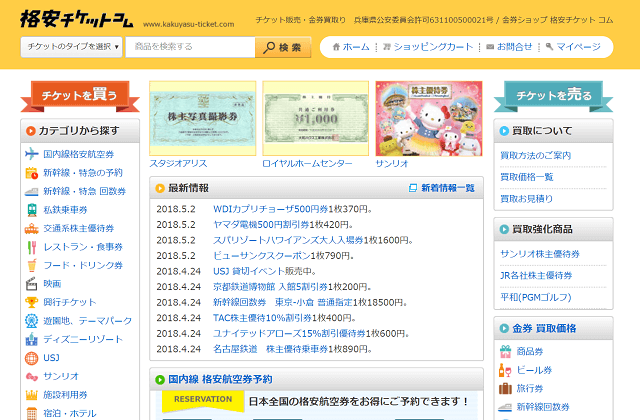Click the tram icon beside 交通系株主優待券
Viewport: 640px width, 420px height.
[31, 229]
